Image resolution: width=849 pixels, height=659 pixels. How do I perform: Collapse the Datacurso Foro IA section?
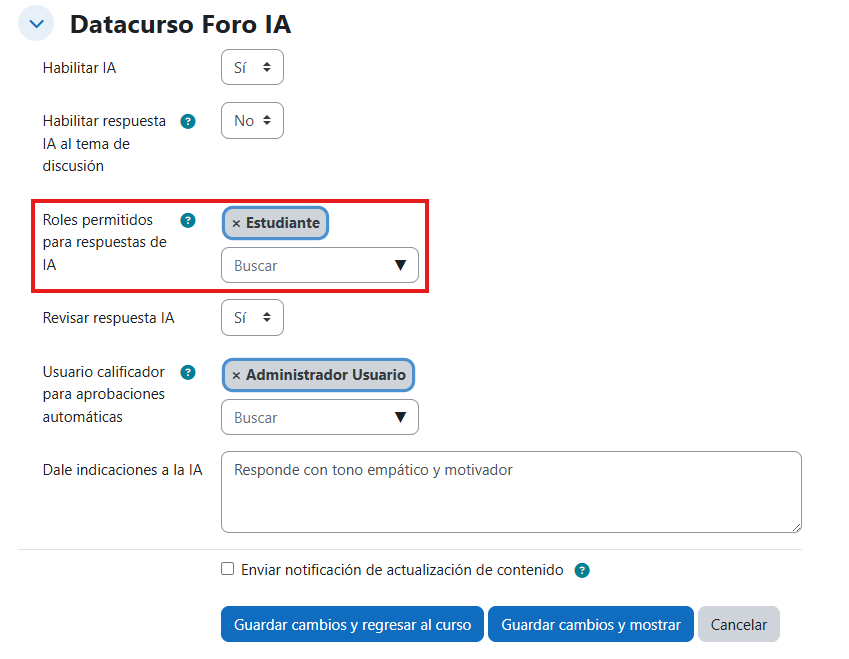click(35, 22)
